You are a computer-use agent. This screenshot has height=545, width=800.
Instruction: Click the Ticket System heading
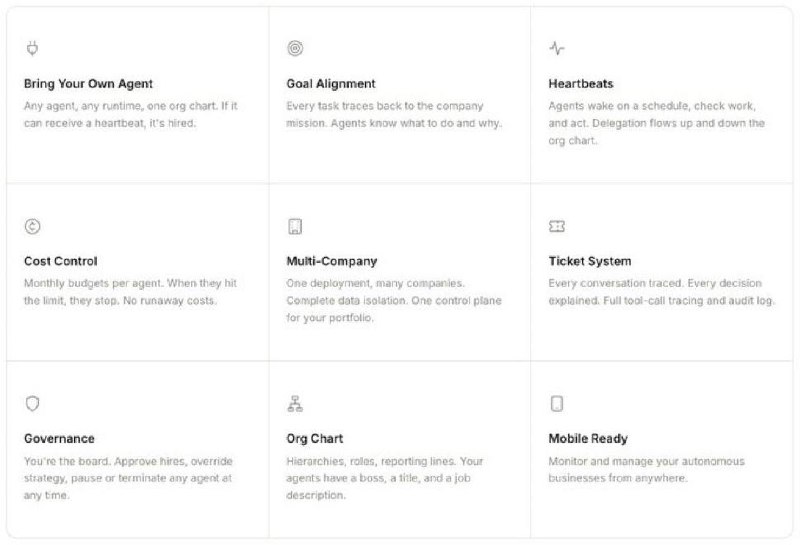point(590,261)
